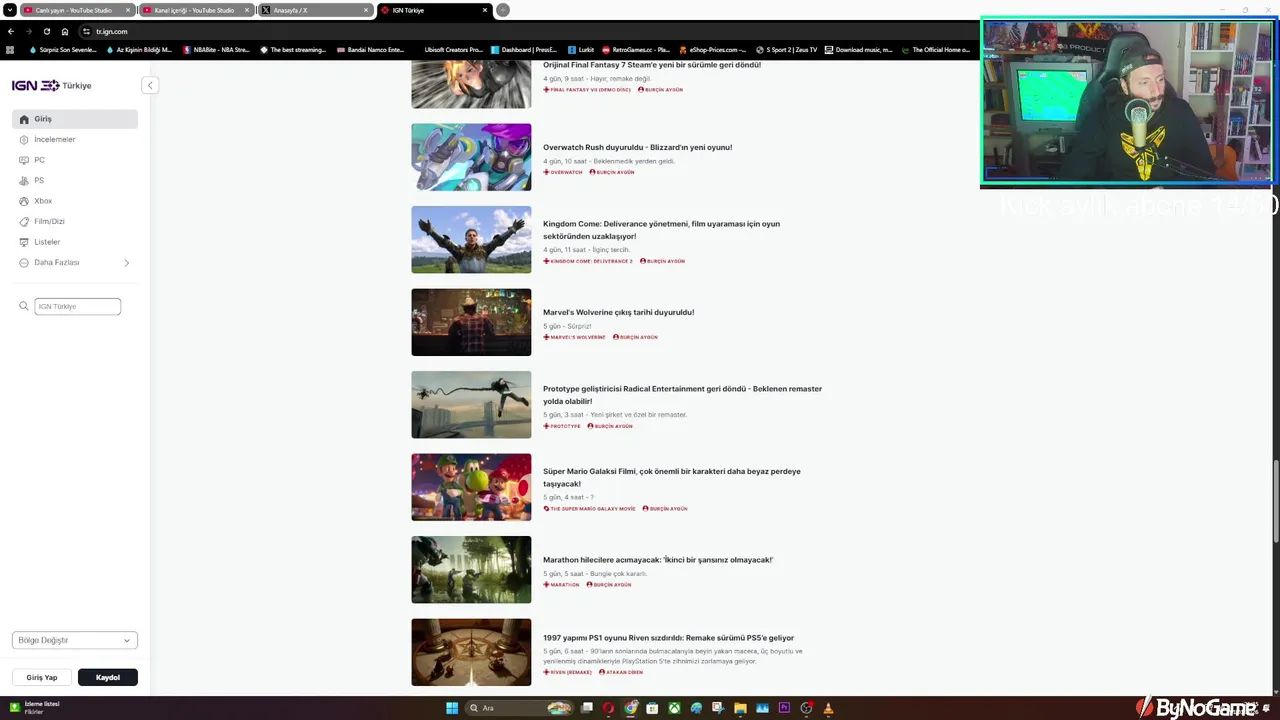Focus the IGN Türkiye search field

[78, 306]
